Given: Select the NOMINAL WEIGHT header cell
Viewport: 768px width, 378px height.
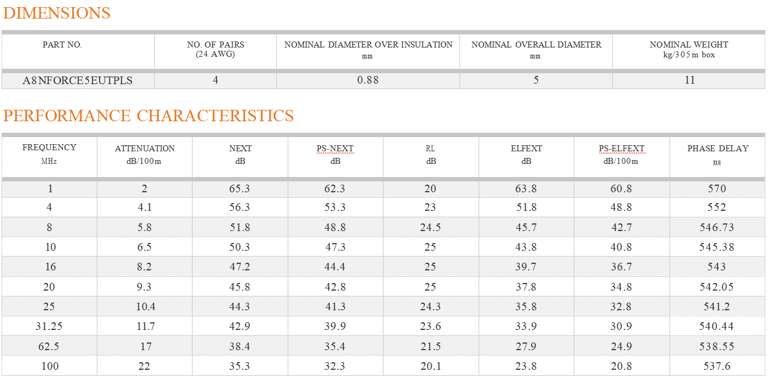Looking at the screenshot, I should point(689,49).
